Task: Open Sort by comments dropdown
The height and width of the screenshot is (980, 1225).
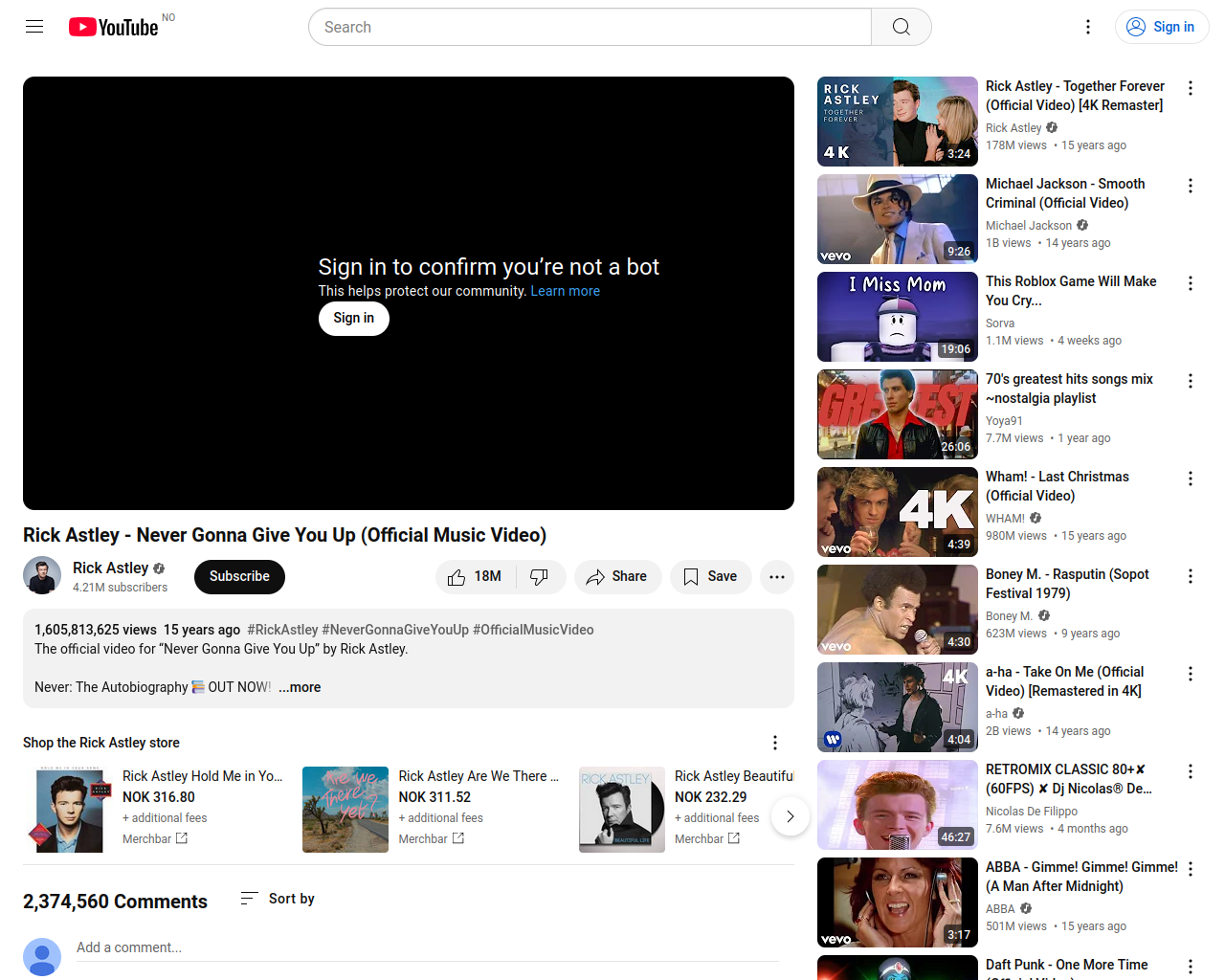Action: (x=278, y=899)
